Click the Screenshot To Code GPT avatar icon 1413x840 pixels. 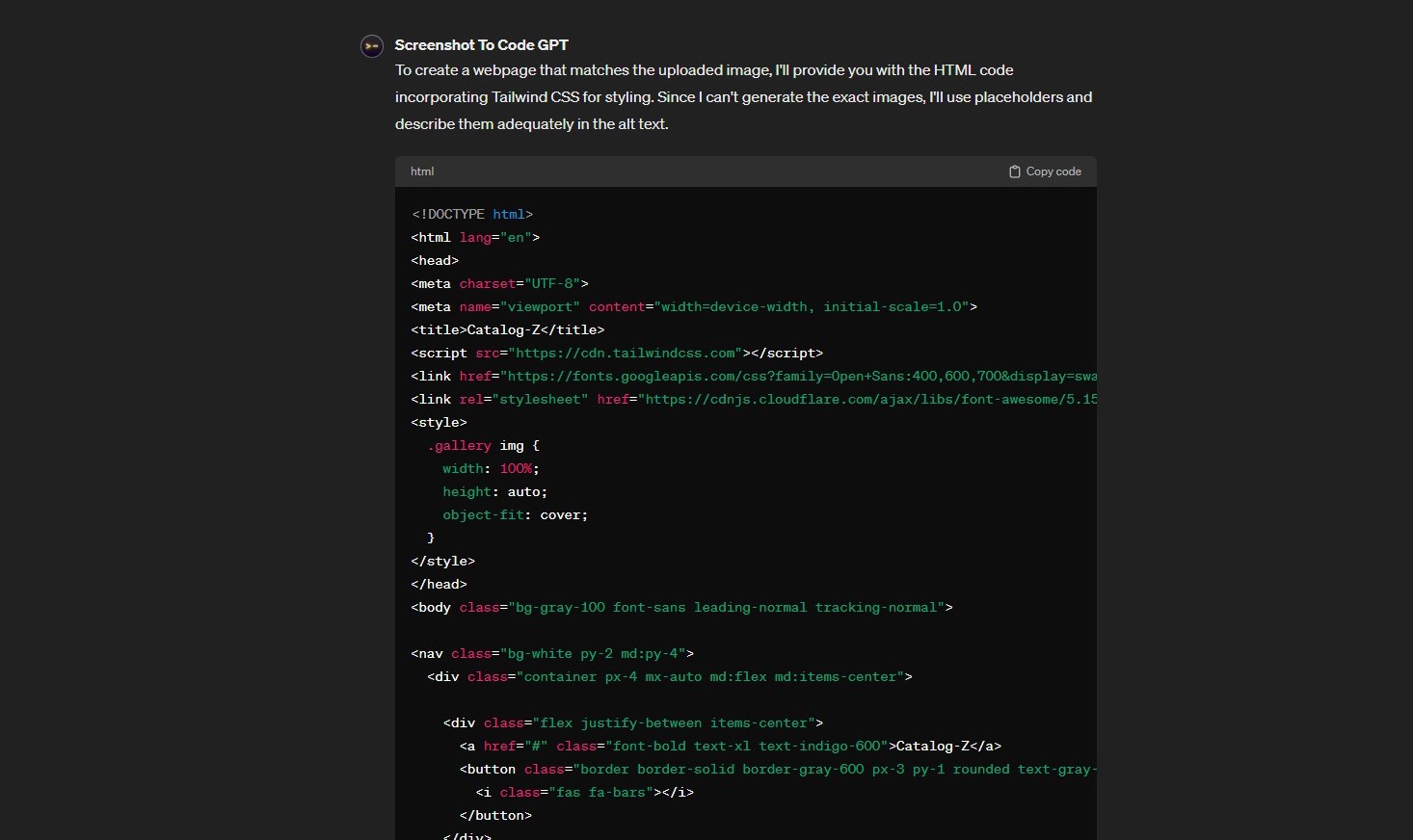point(372,46)
